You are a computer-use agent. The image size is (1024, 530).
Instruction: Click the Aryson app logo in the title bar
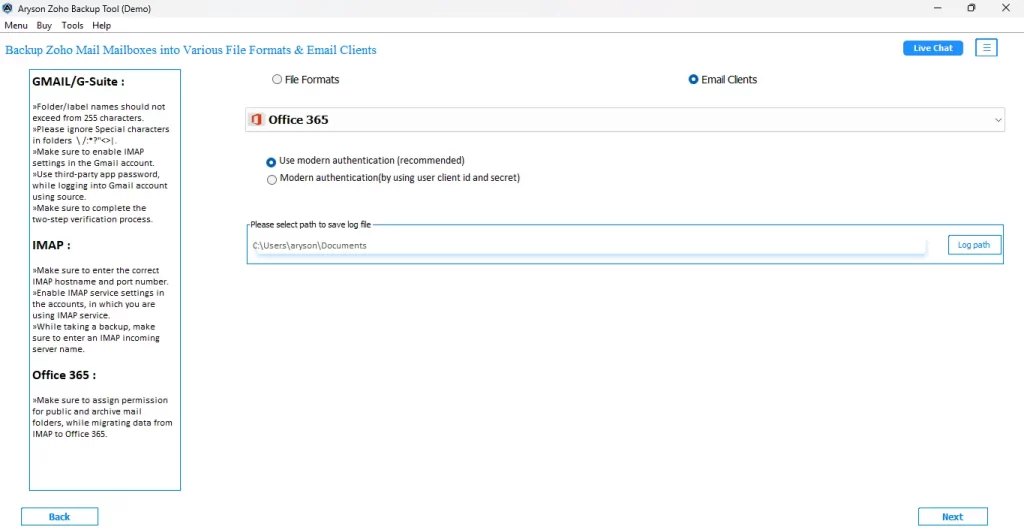click(x=8, y=8)
